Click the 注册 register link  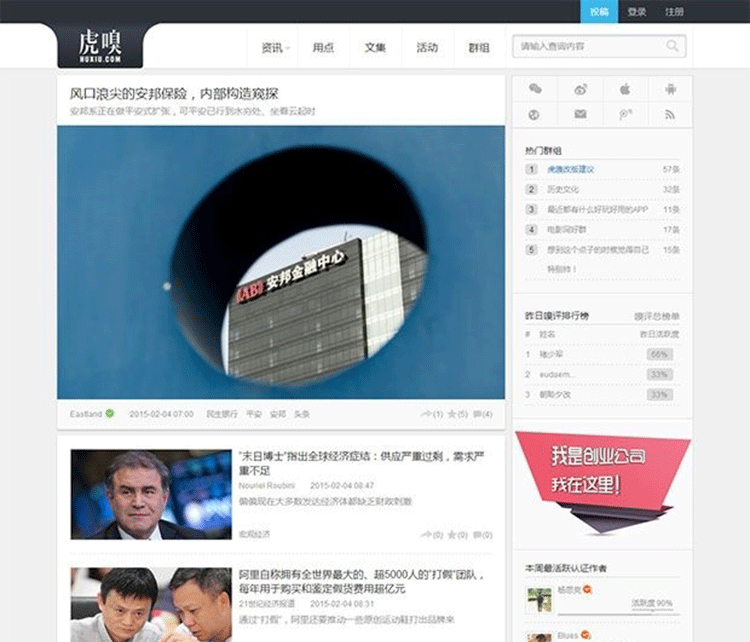pos(674,11)
